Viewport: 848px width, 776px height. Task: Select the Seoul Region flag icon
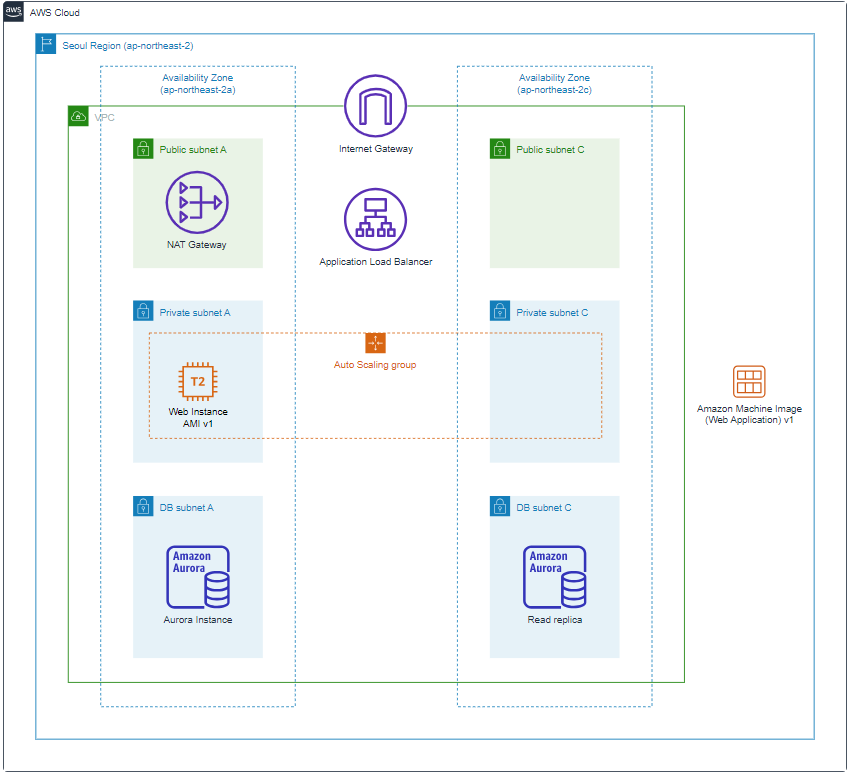[x=46, y=44]
